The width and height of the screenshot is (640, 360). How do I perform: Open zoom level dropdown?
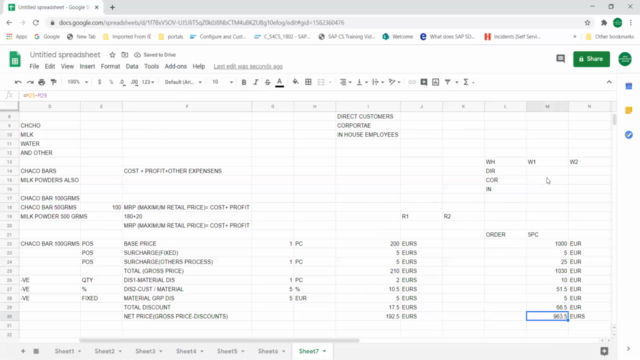78,82
